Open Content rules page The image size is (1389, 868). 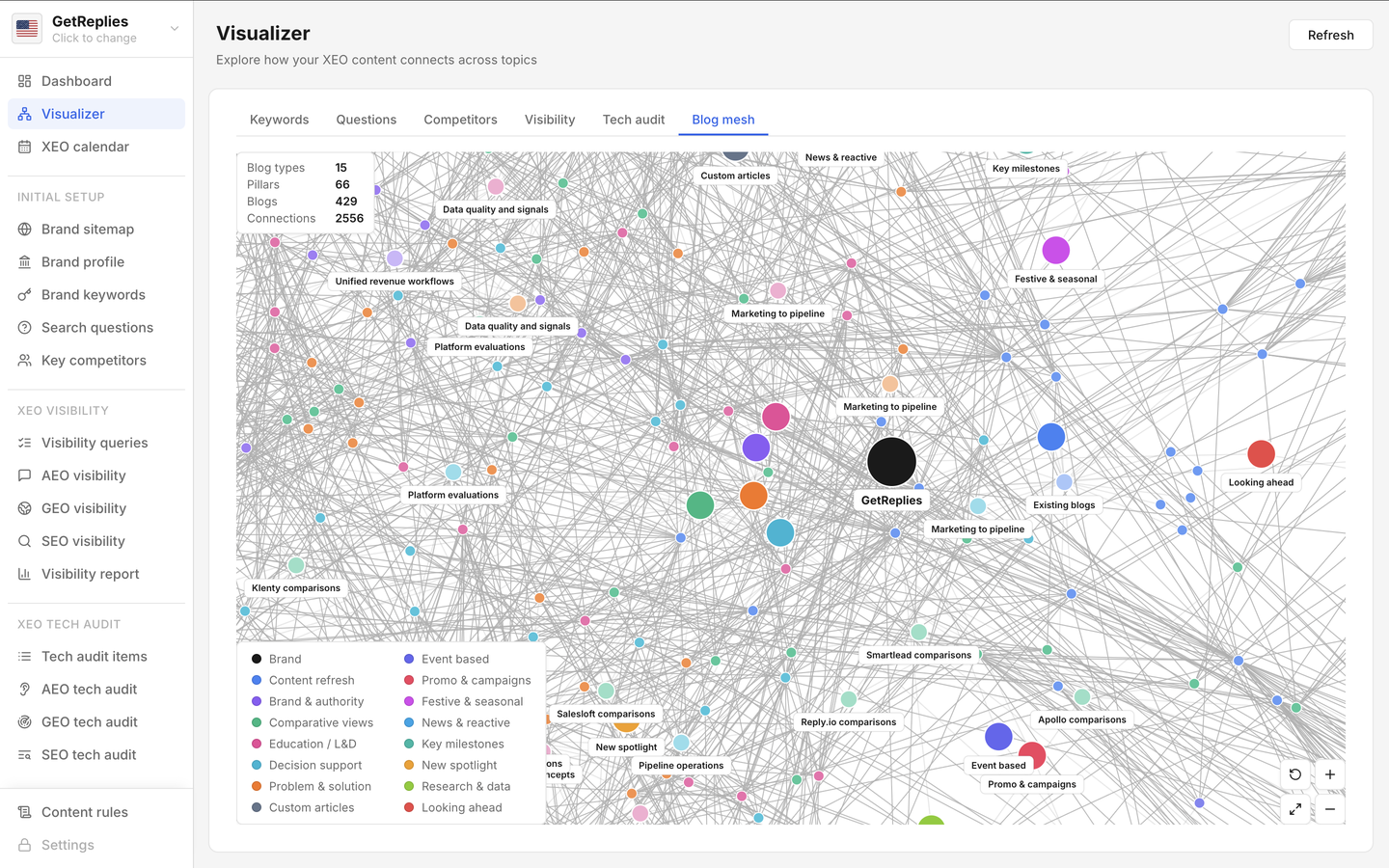pyautogui.click(x=96, y=812)
